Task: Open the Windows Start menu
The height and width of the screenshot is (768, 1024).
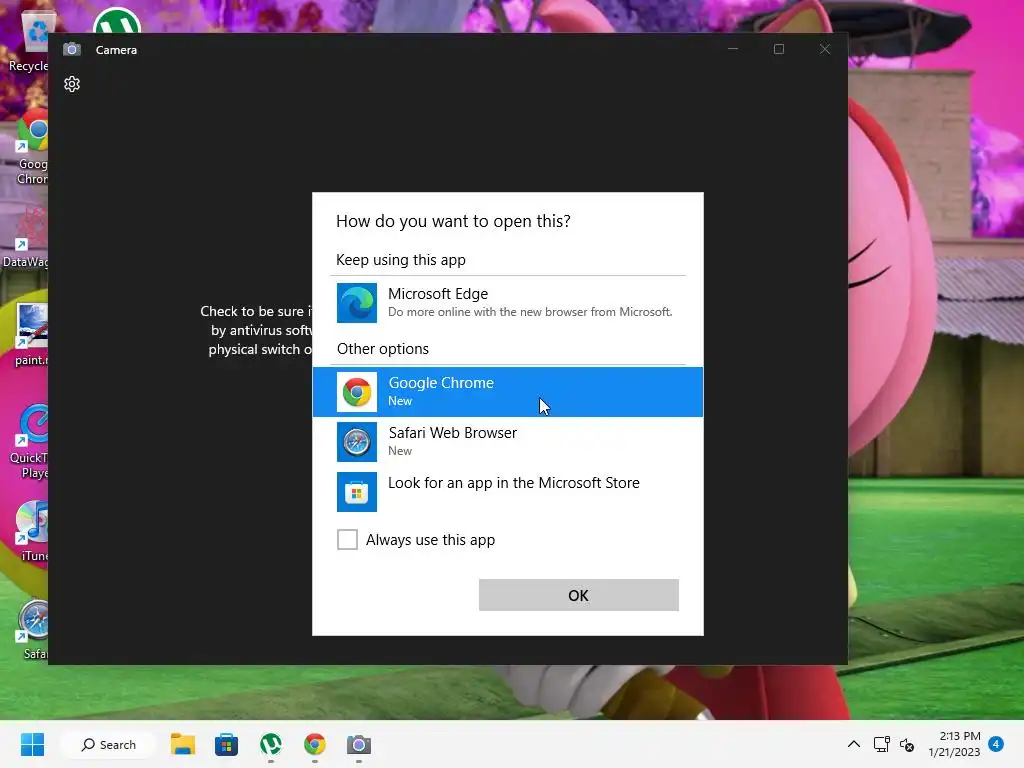Action: click(32, 744)
